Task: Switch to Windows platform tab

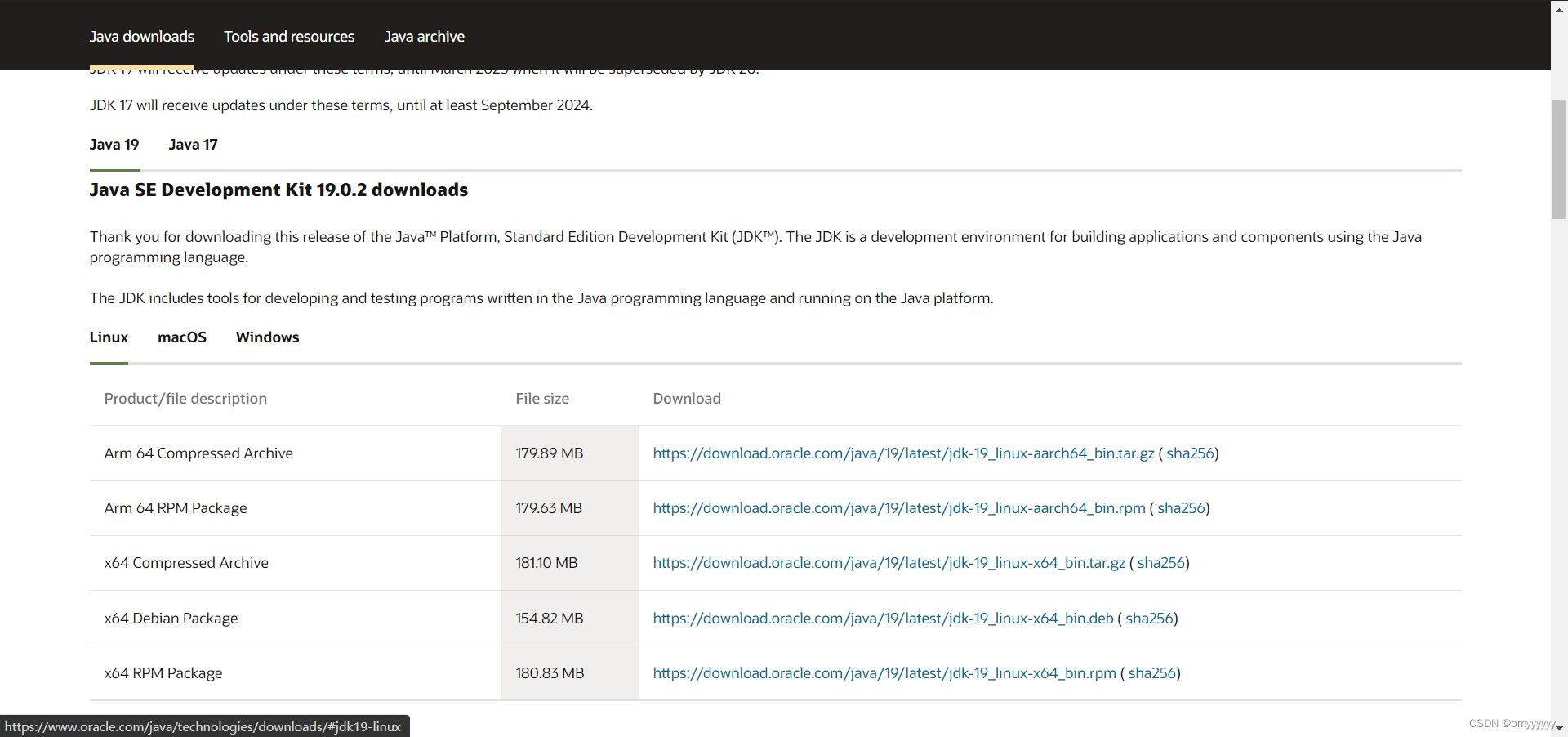Action: click(268, 337)
